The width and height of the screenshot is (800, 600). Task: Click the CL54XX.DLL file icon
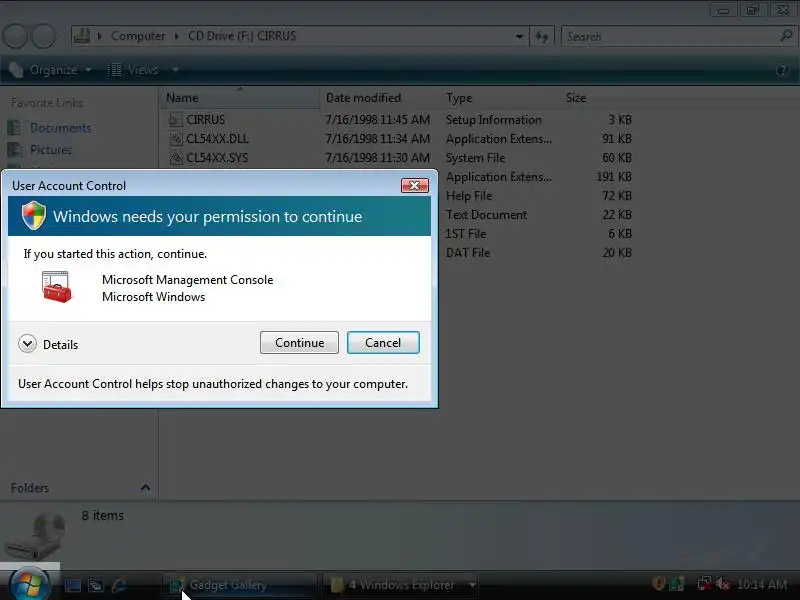point(176,139)
